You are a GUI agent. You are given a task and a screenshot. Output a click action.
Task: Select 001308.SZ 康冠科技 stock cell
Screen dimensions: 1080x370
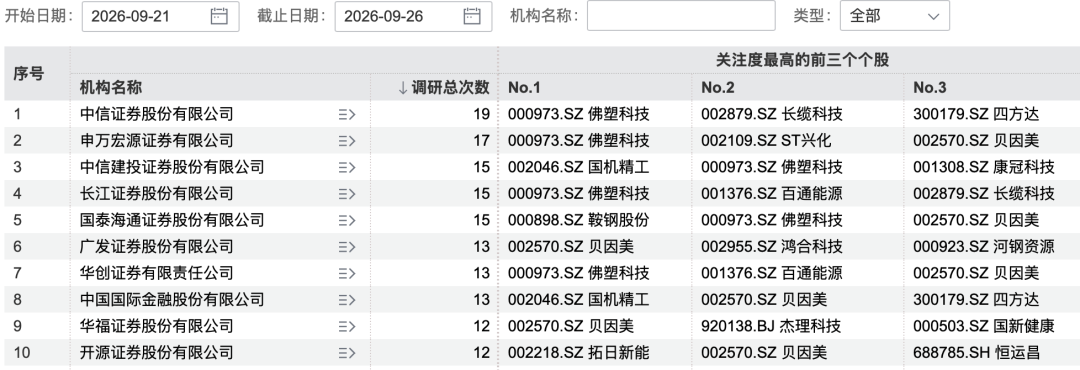984,167
